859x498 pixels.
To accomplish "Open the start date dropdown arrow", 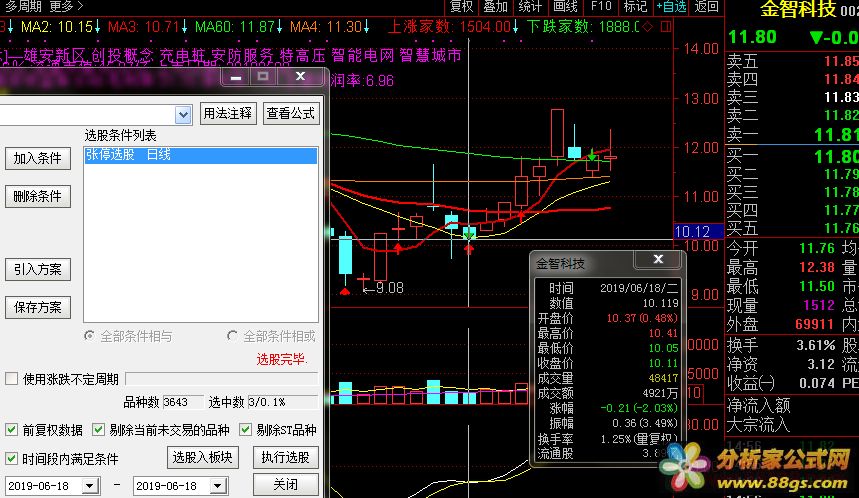I will pyautogui.click(x=89, y=485).
